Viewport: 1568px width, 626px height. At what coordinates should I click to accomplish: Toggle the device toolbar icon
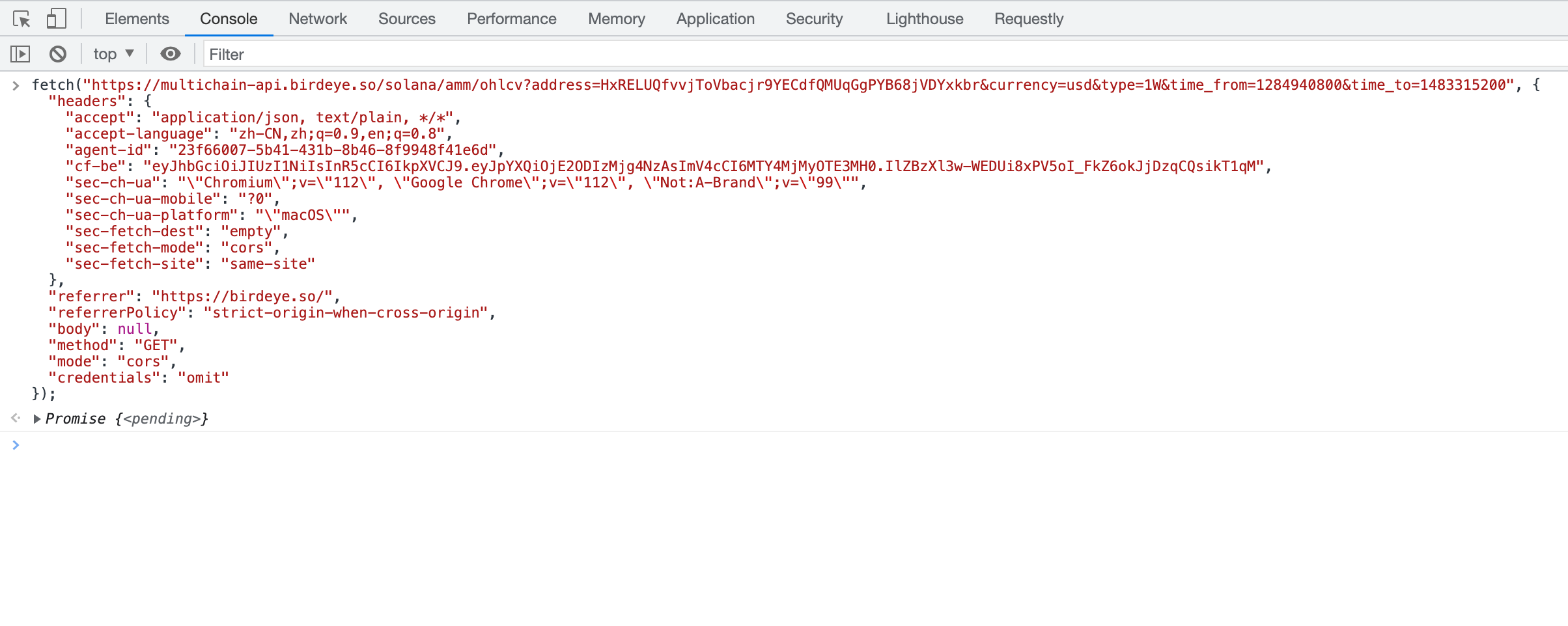(56, 20)
